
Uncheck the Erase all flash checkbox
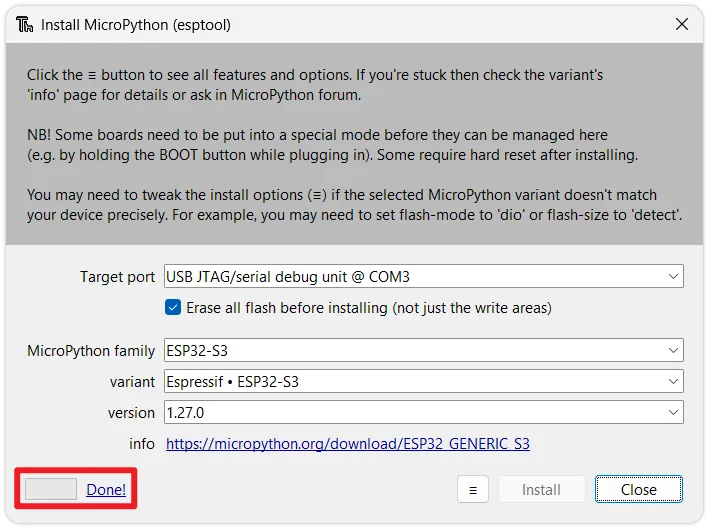coord(173,307)
